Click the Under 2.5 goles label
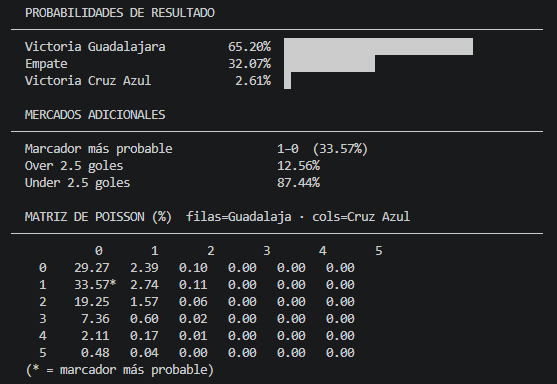Viewport: 557px width, 384px height. 77,183
